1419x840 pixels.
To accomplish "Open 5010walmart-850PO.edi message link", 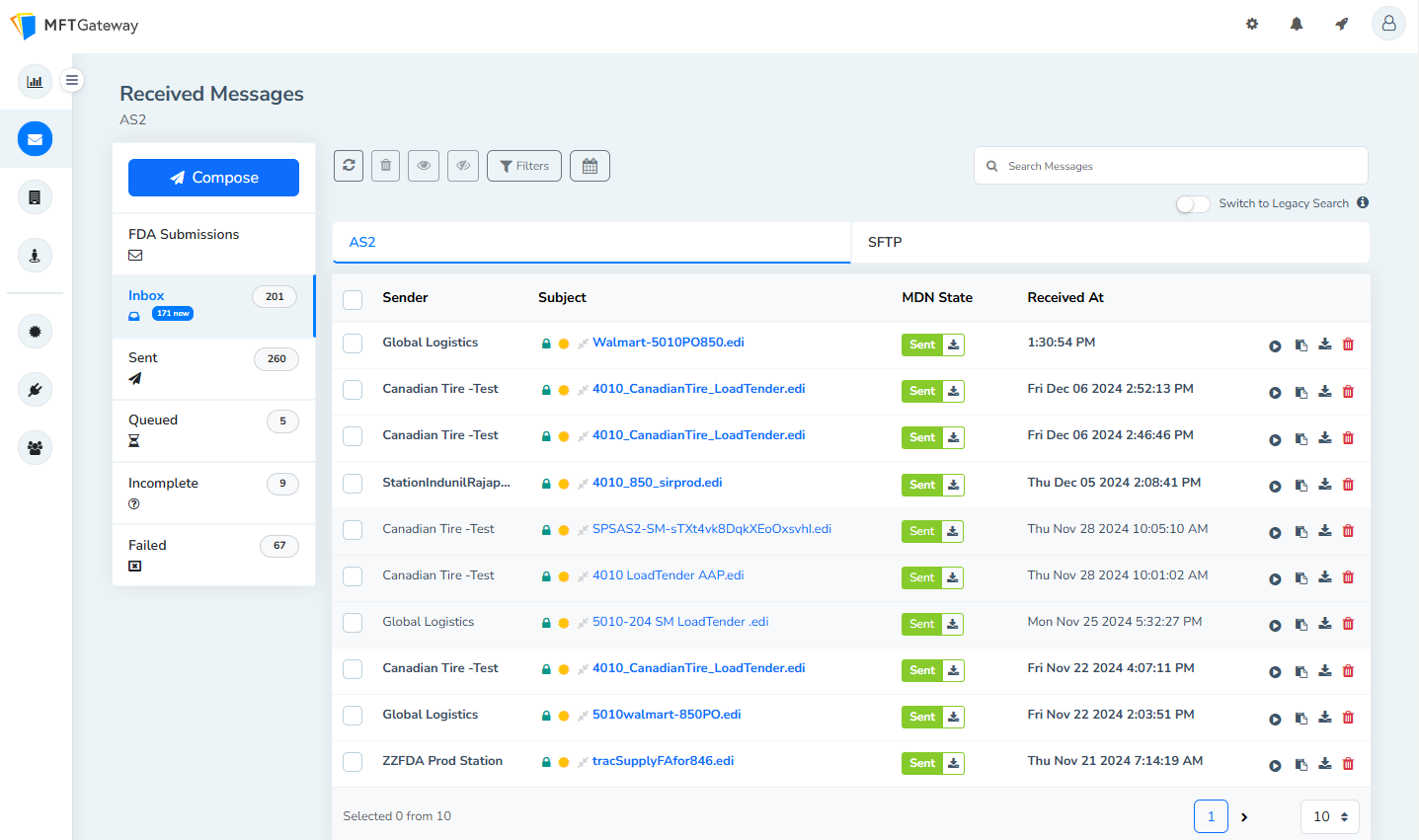I will 667,715.
